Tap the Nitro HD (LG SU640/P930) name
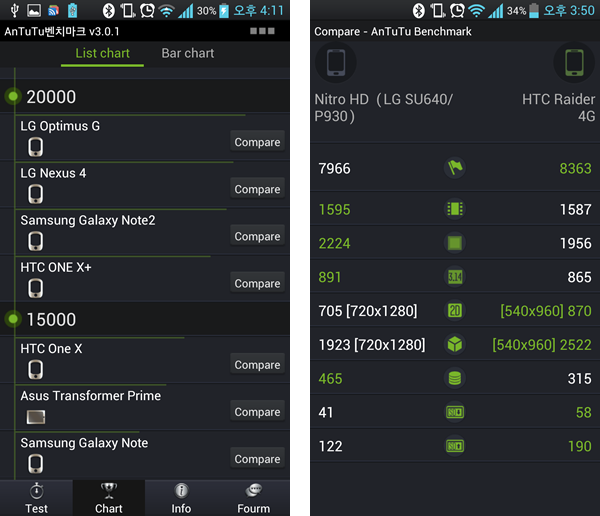 [383, 108]
